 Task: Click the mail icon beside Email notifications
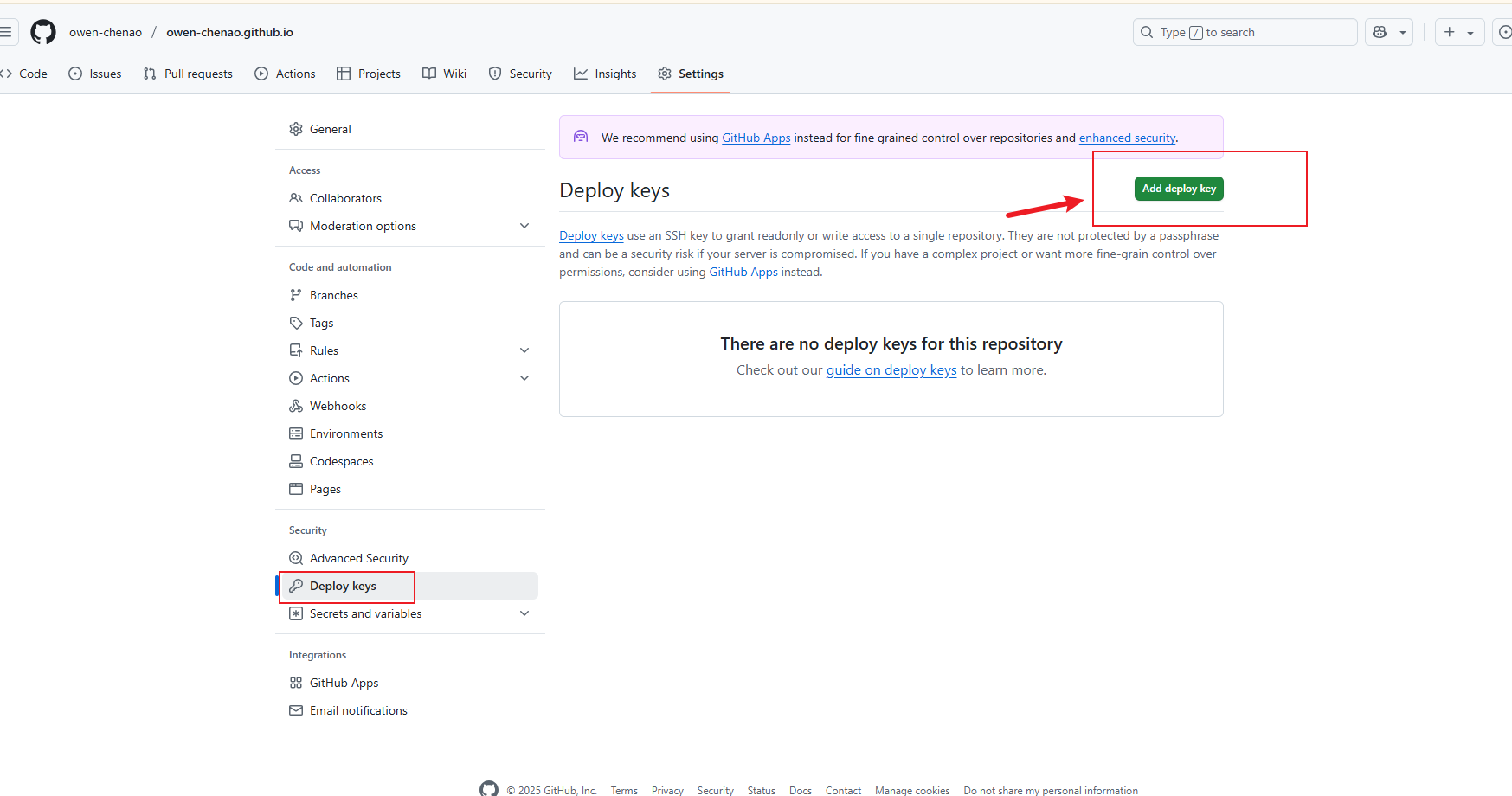click(x=296, y=710)
